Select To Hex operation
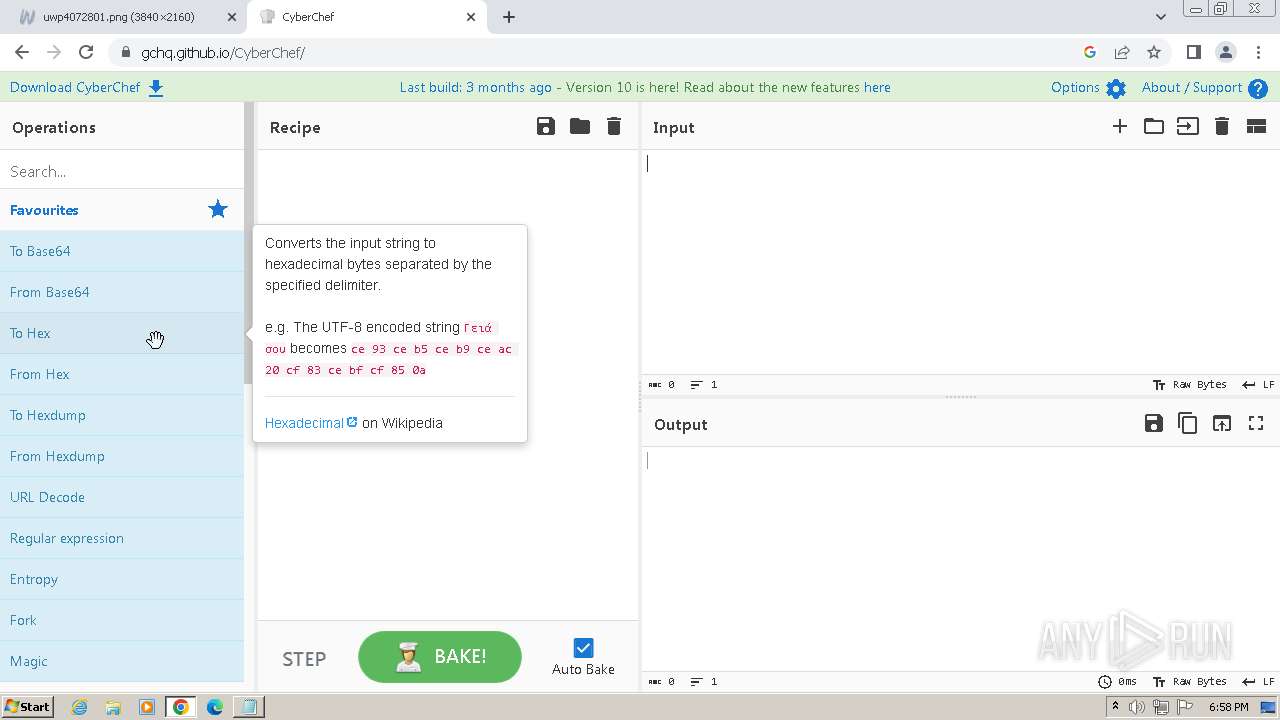 click(x=122, y=333)
